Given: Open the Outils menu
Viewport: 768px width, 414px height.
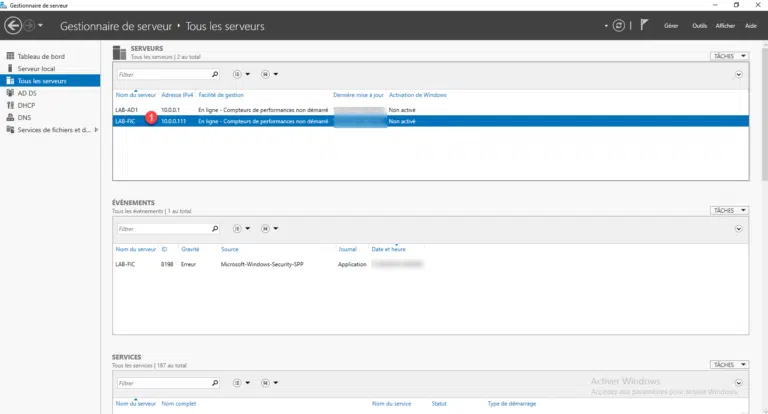Looking at the screenshot, I should (699, 25).
